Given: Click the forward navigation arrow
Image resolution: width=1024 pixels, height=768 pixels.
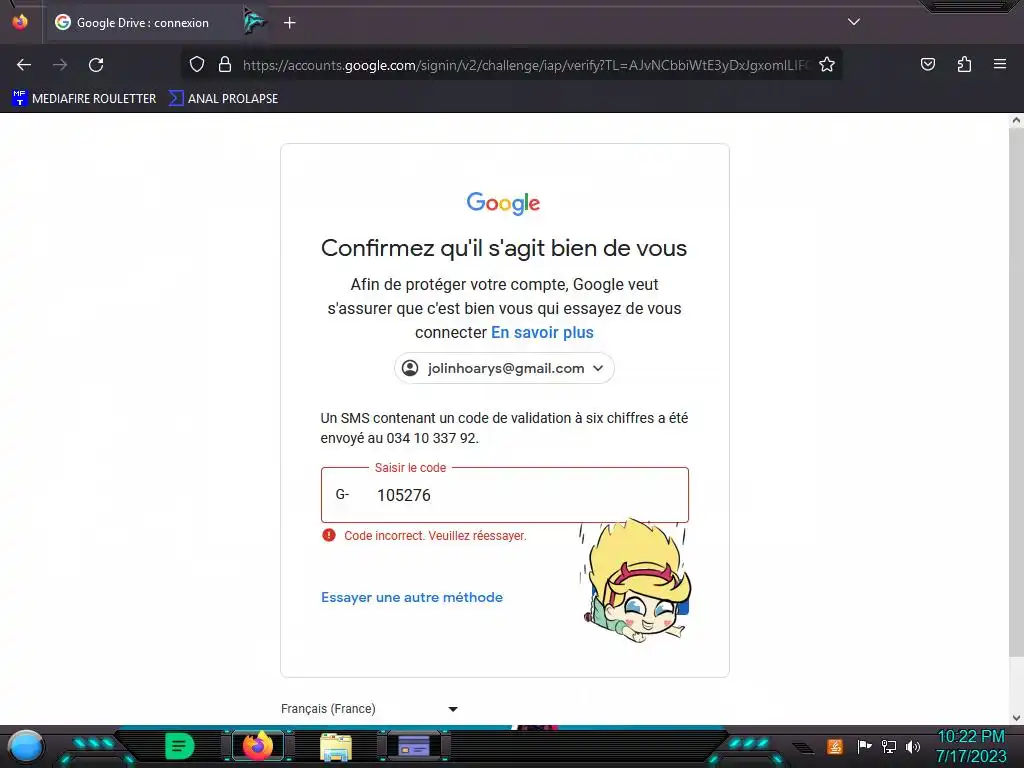Looking at the screenshot, I should point(60,65).
